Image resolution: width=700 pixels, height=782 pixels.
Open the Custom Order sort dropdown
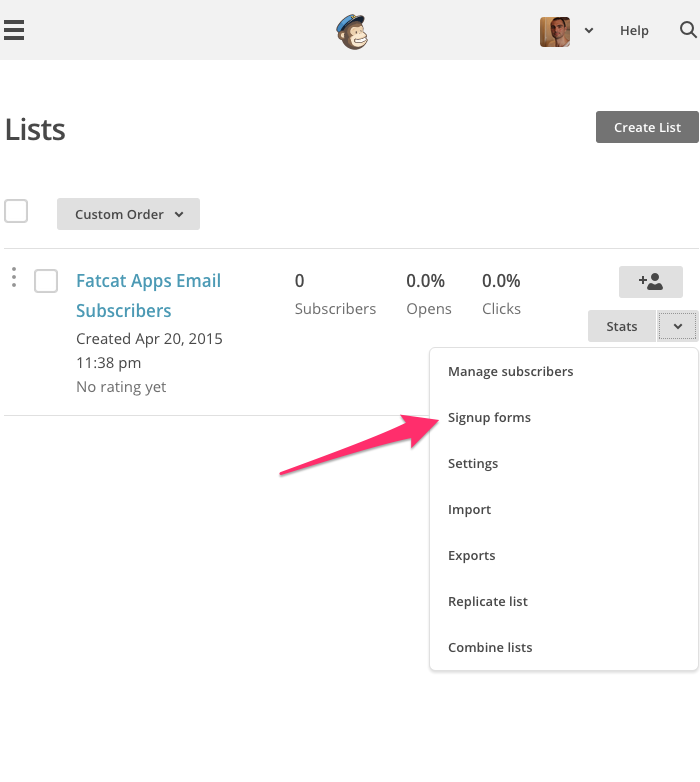[128, 214]
